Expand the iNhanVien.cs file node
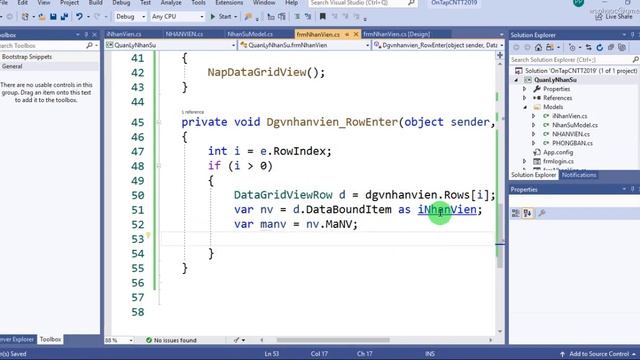The width and height of the screenshot is (640, 360). click(x=533, y=116)
